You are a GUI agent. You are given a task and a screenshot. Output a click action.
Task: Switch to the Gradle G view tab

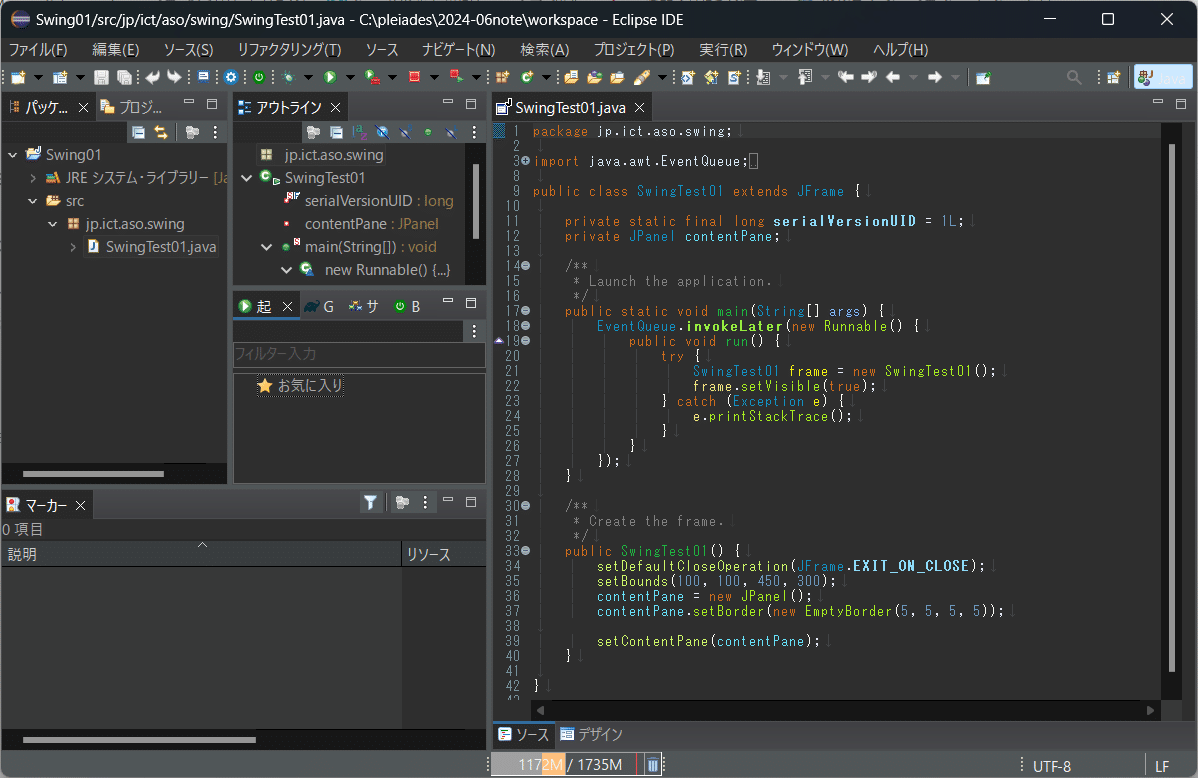point(319,306)
